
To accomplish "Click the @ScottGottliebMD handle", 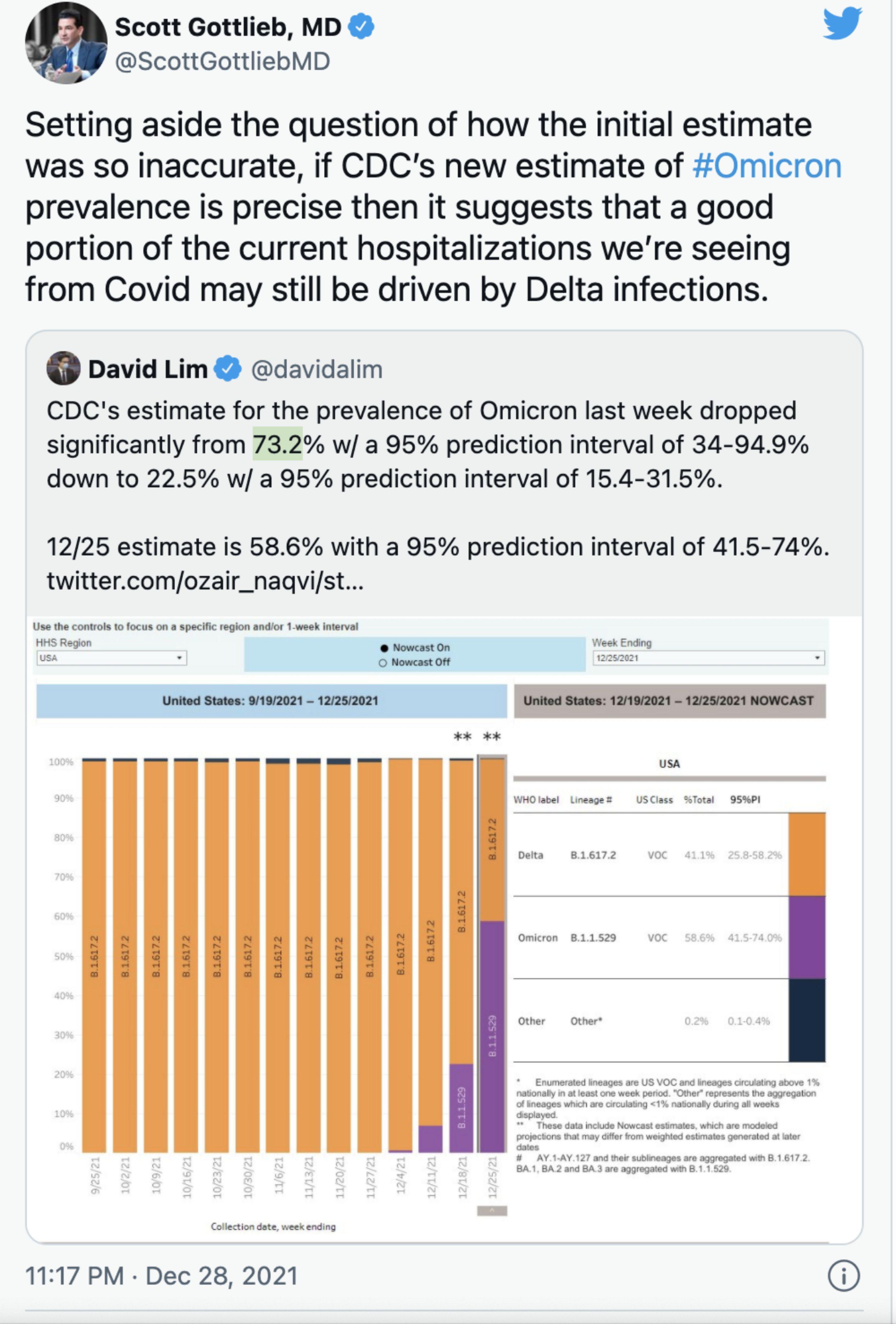I will 222,62.
